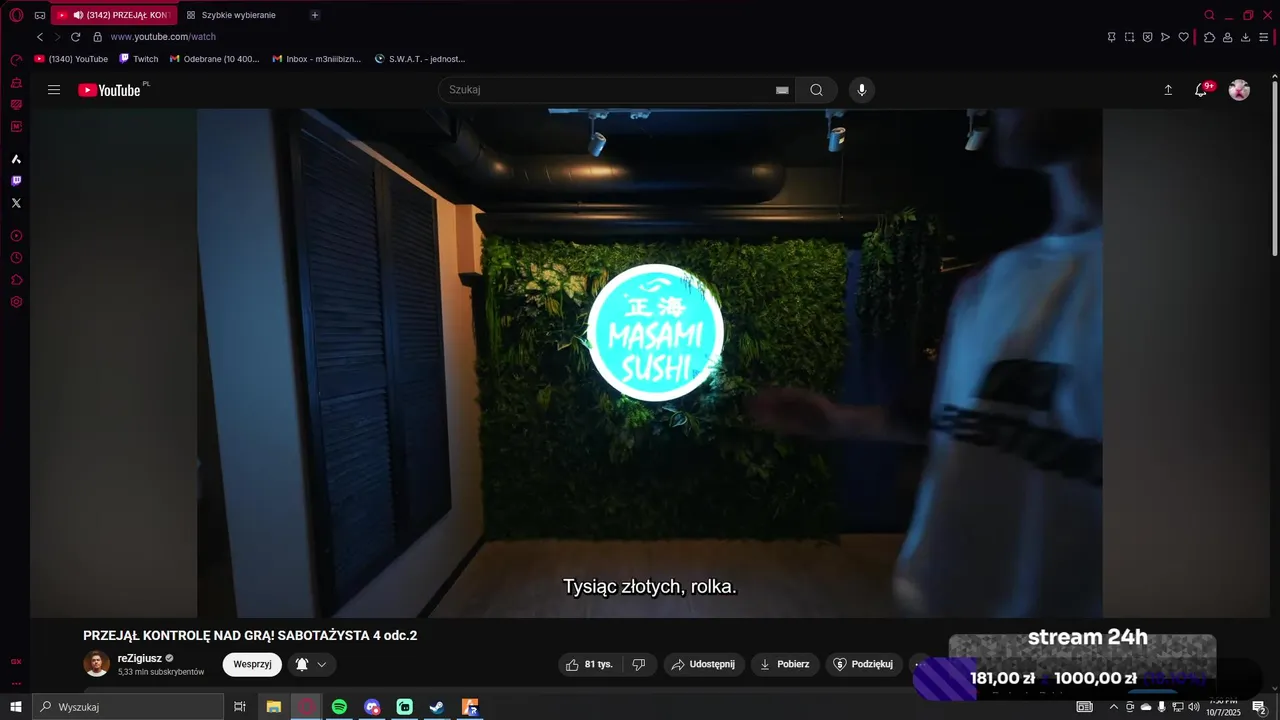Search tabs using red magnifier
The height and width of the screenshot is (720, 1280).
[1209, 15]
